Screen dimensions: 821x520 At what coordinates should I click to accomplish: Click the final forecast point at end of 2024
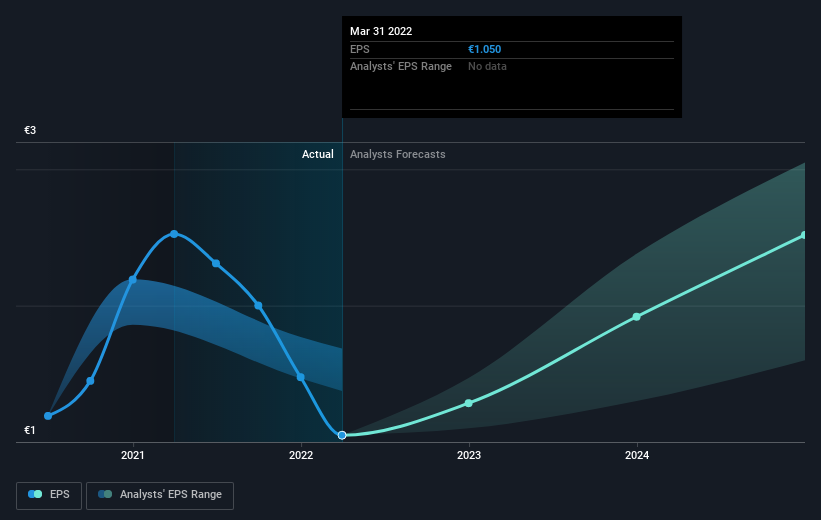pos(804,235)
